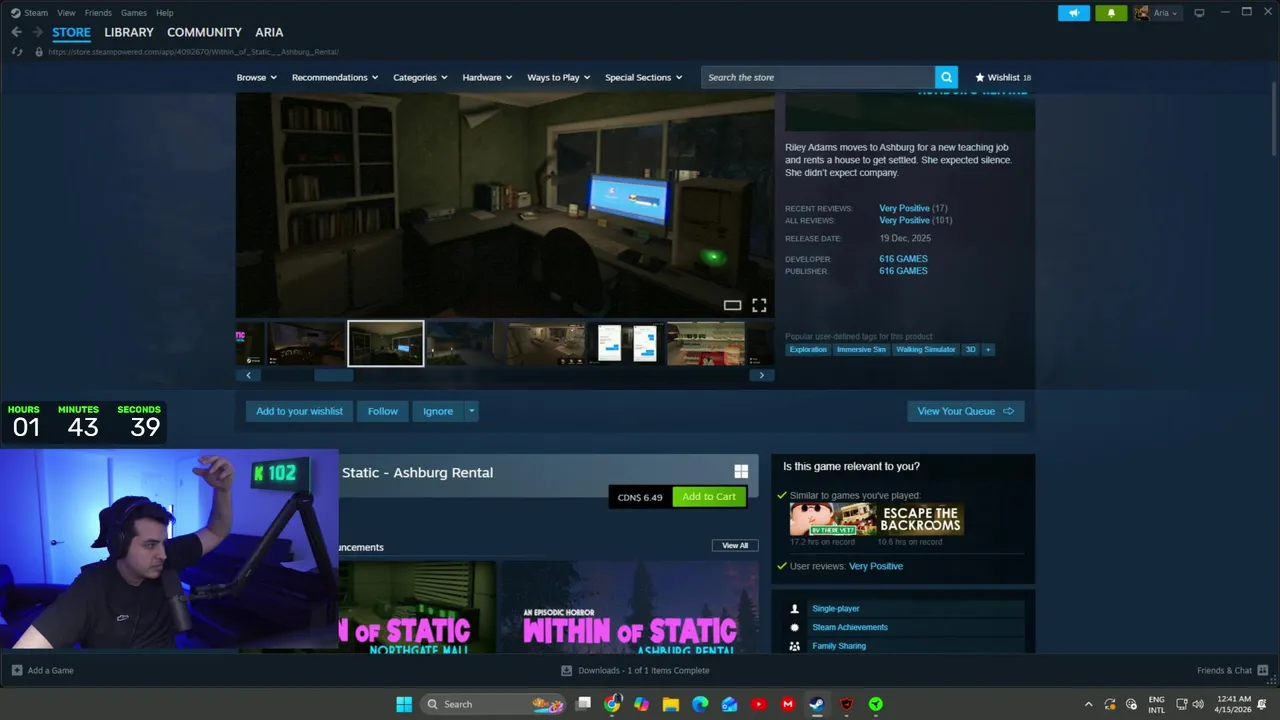Advance screenshot strip with right arrow

(761, 375)
